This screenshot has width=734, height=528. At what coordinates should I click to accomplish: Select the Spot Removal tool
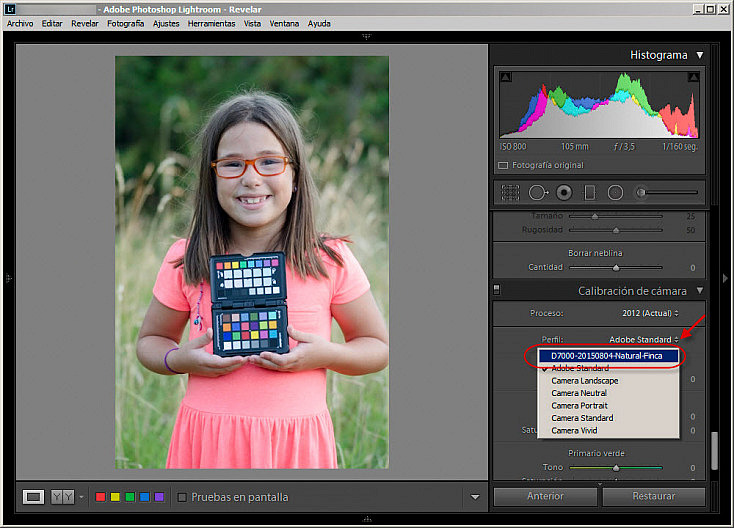(x=538, y=192)
